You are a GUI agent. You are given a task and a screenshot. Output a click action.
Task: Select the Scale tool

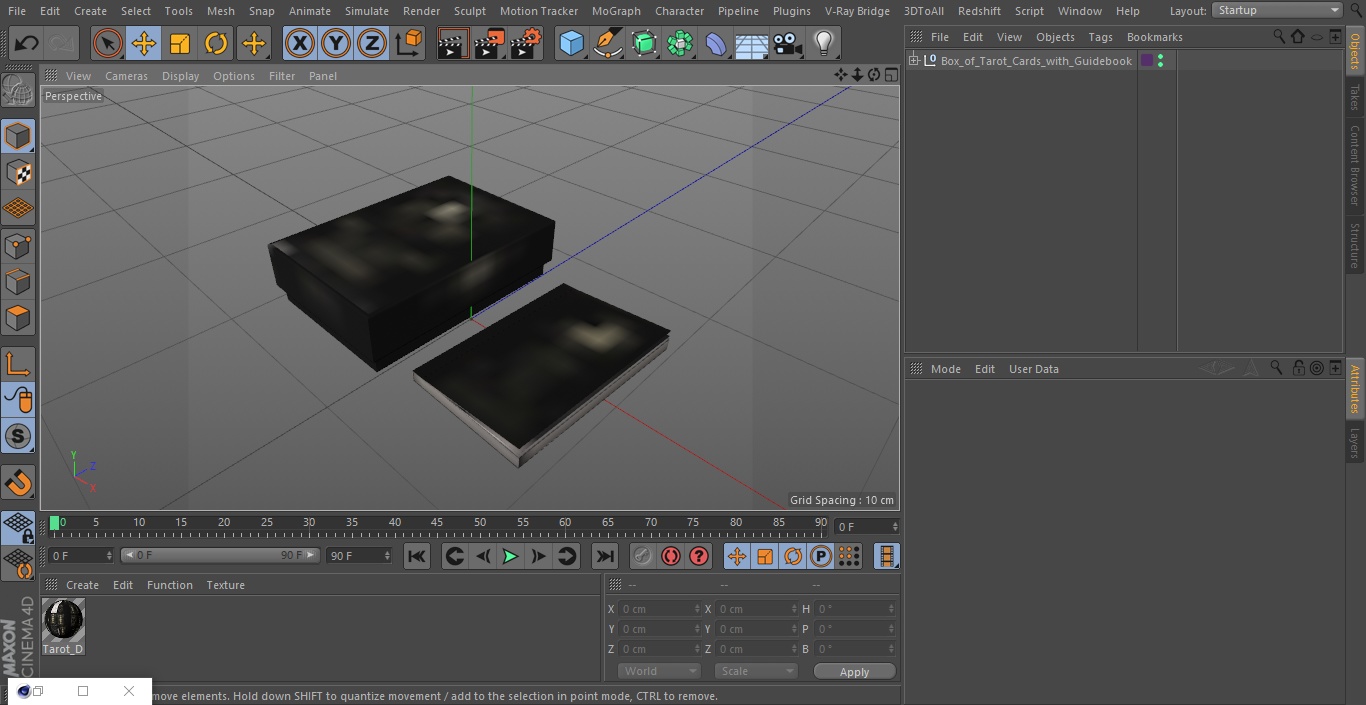tap(180, 43)
